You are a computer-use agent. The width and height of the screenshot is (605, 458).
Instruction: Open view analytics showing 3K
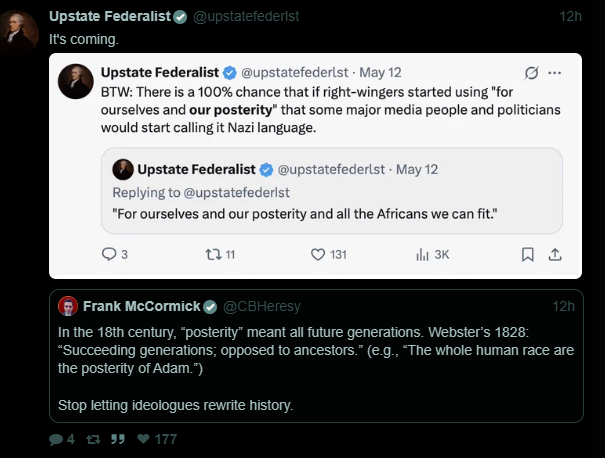[422, 255]
